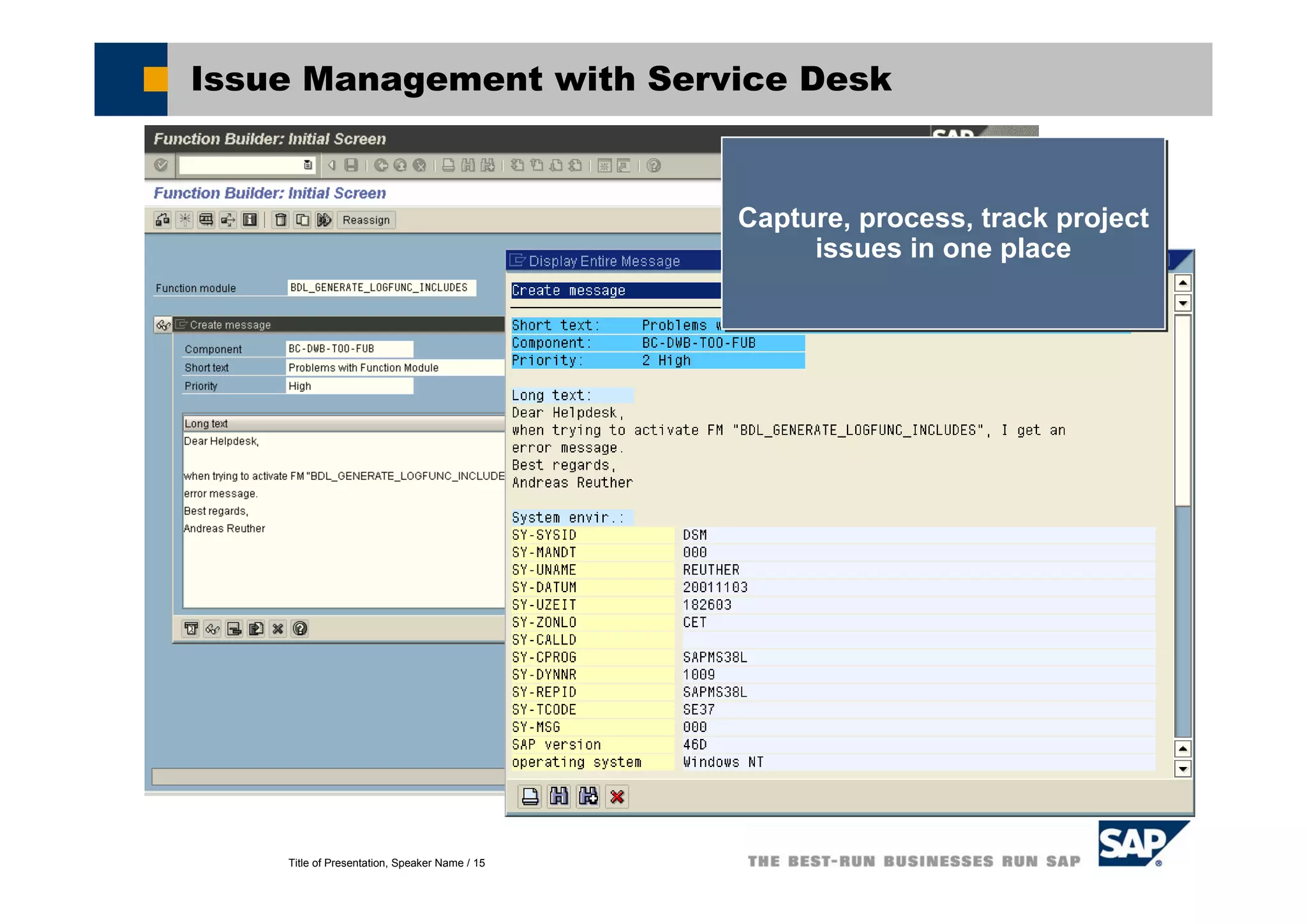Open the command field history dropdown
Screen dimensions: 1307x924
308,165
